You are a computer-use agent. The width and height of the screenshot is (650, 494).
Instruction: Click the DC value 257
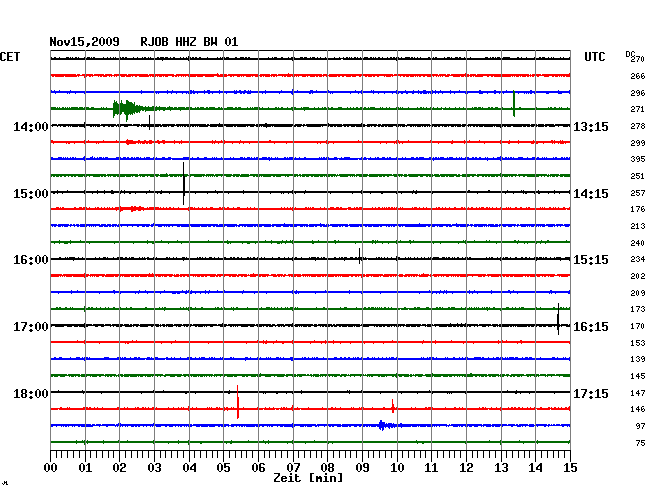[x=638, y=193]
